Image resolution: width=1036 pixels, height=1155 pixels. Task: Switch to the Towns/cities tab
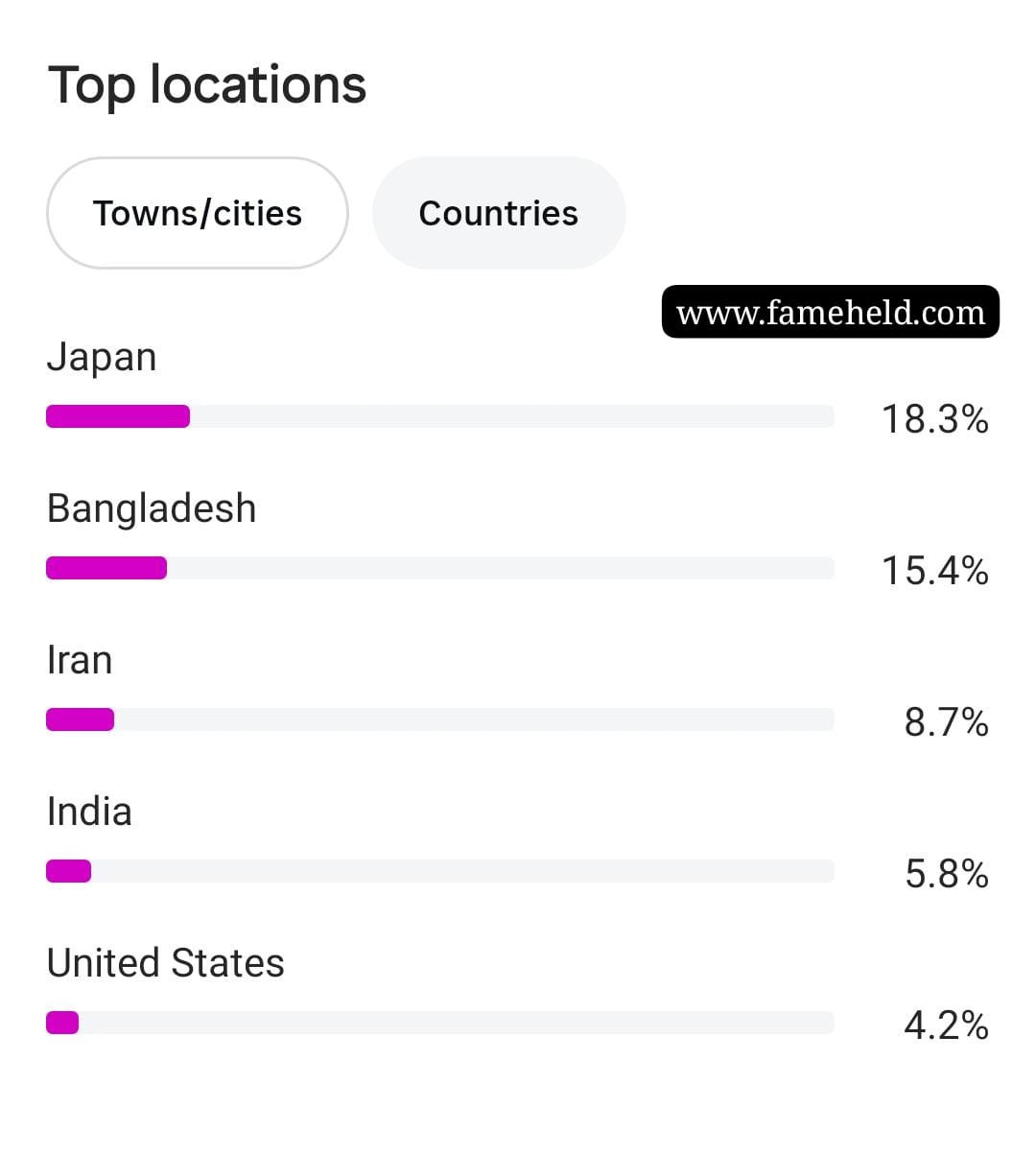[x=198, y=213]
